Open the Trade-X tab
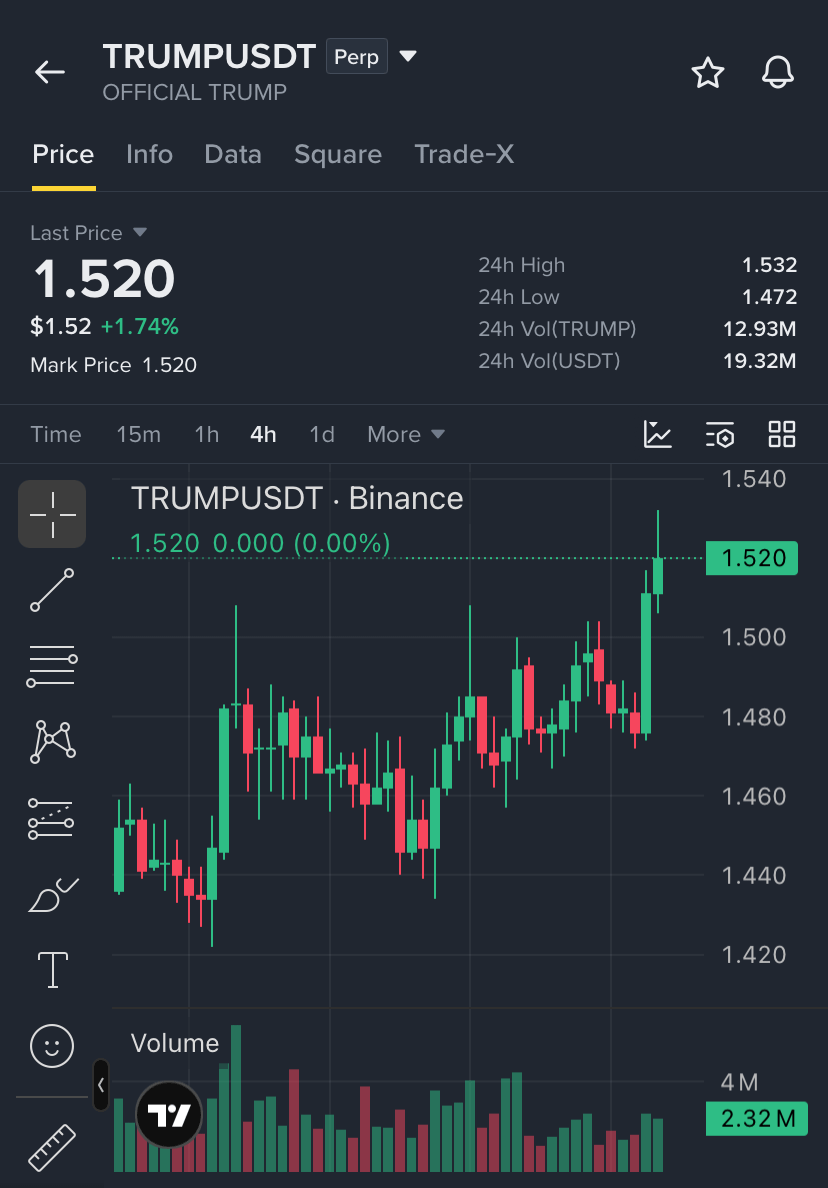This screenshot has width=828, height=1188. tap(464, 155)
